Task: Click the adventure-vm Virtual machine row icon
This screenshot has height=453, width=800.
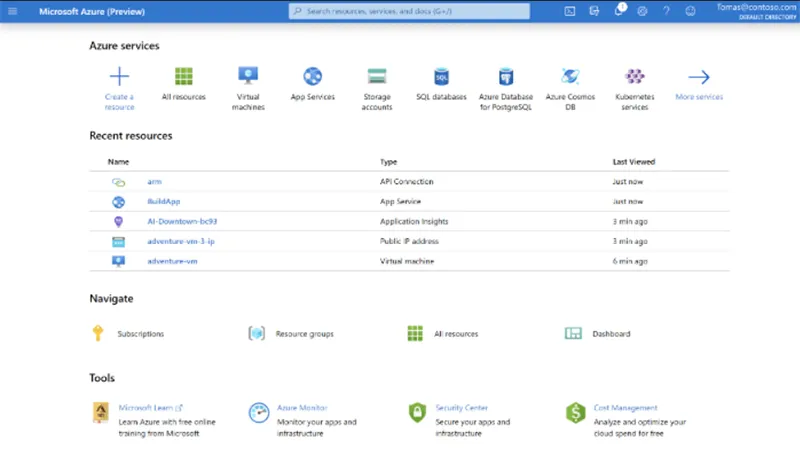Action: click(118, 261)
